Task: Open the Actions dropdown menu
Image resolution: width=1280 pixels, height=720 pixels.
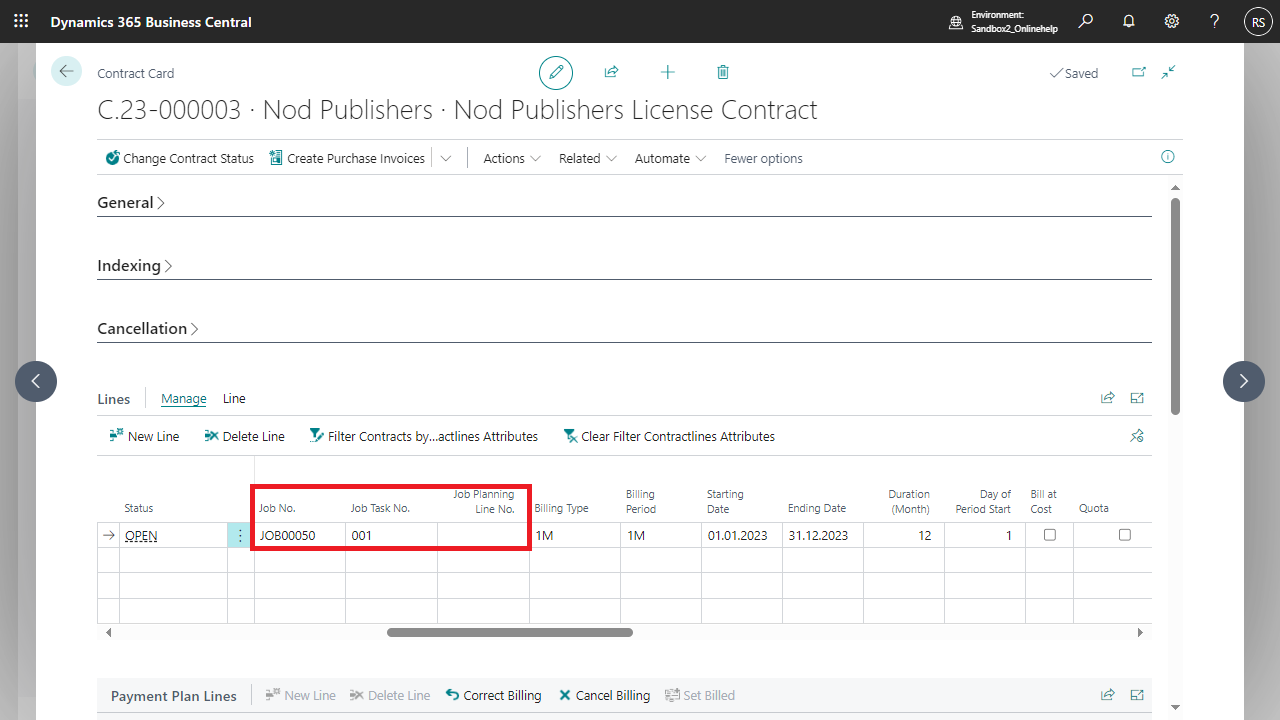Action: click(511, 158)
